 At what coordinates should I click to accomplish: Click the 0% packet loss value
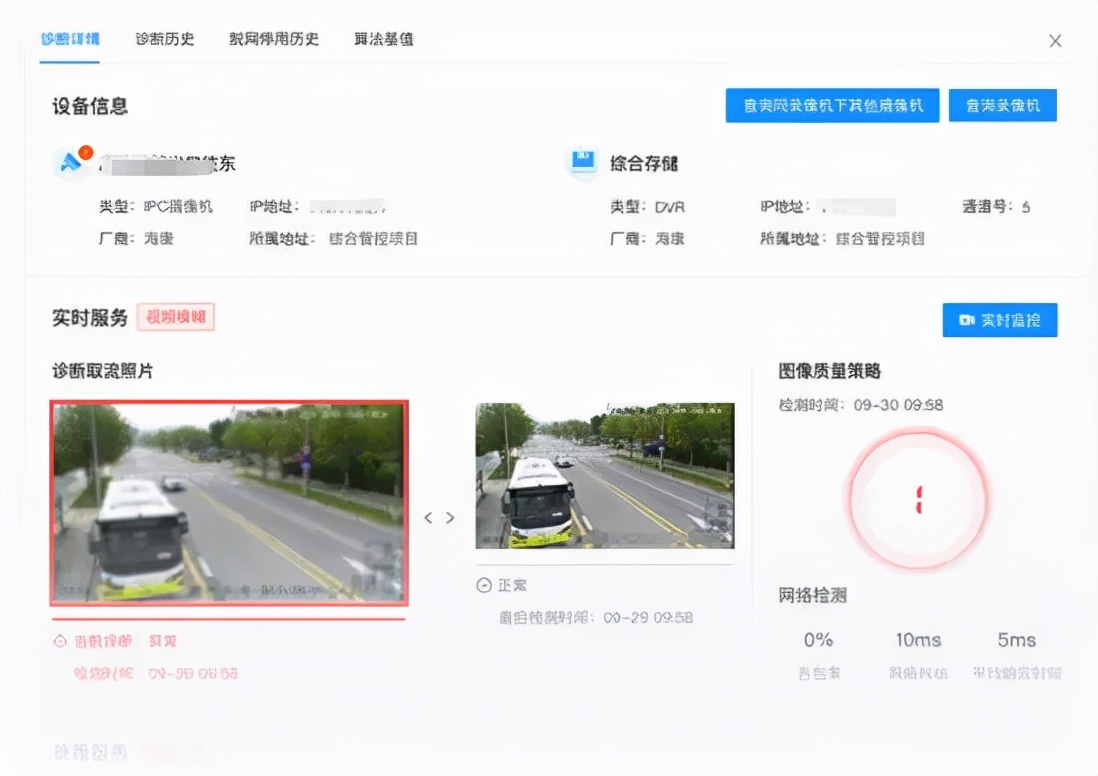pyautogui.click(x=818, y=639)
